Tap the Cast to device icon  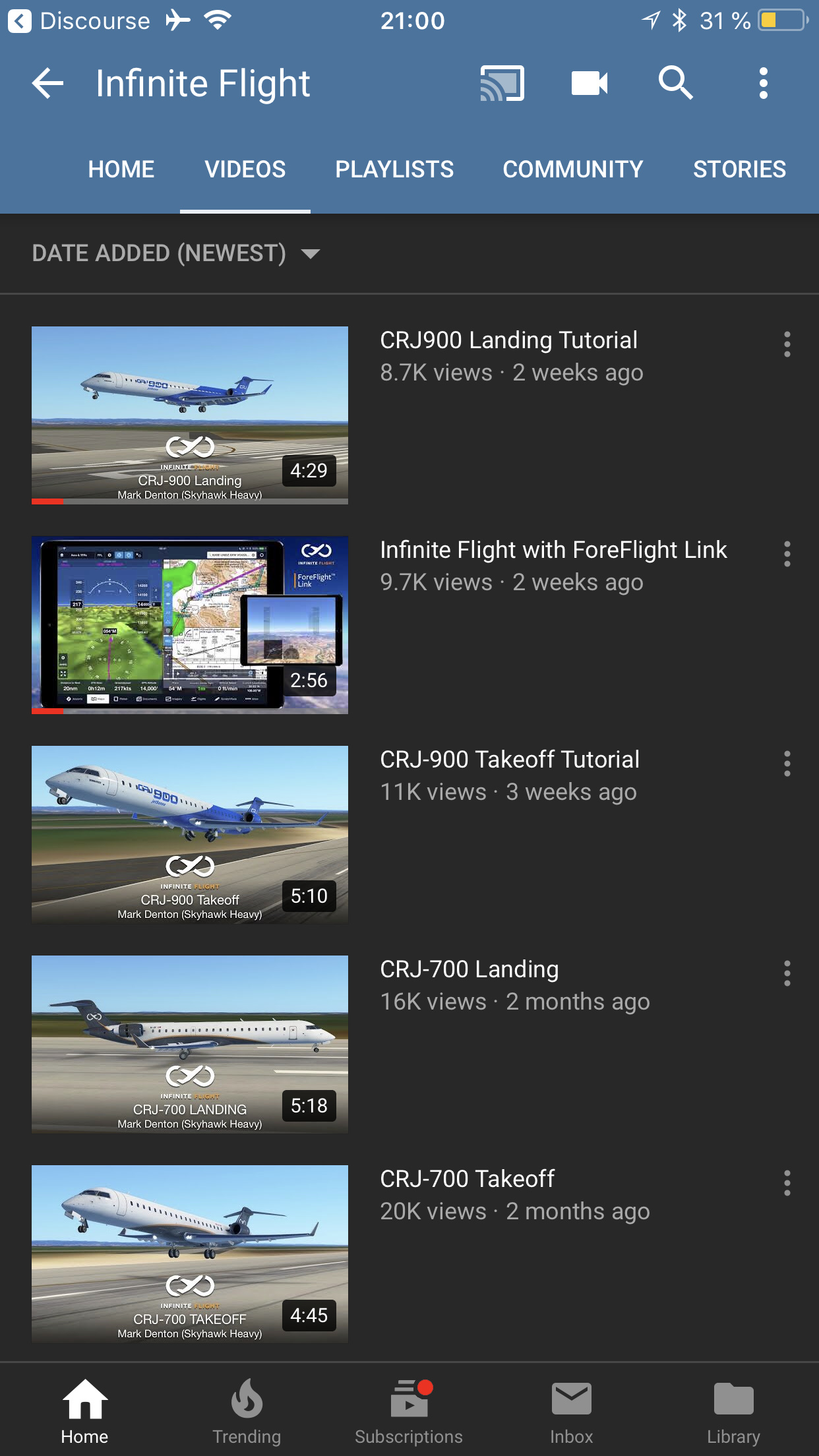point(502,83)
